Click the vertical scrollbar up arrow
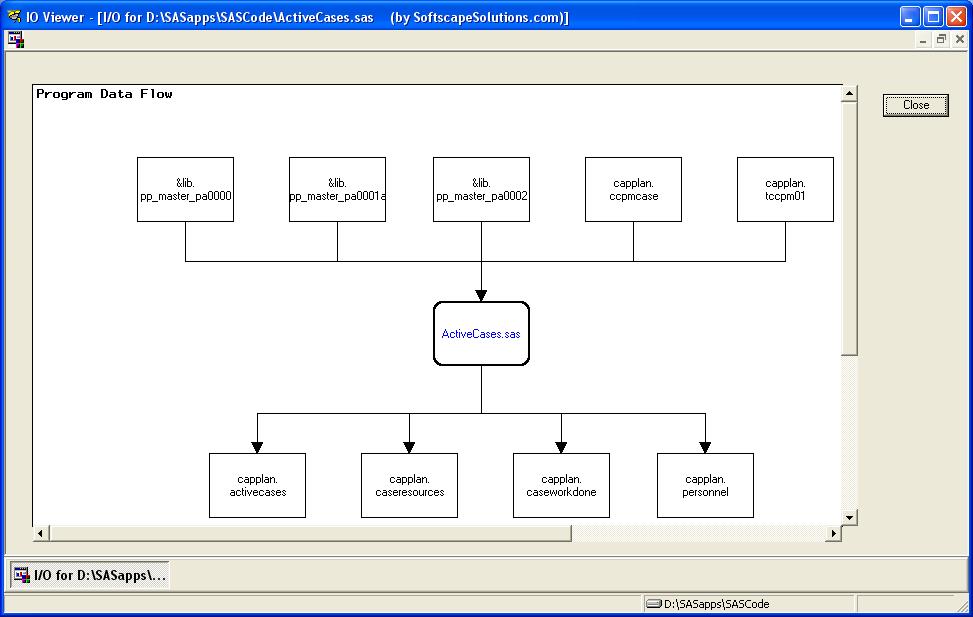Image resolution: width=973 pixels, height=617 pixels. click(x=849, y=94)
